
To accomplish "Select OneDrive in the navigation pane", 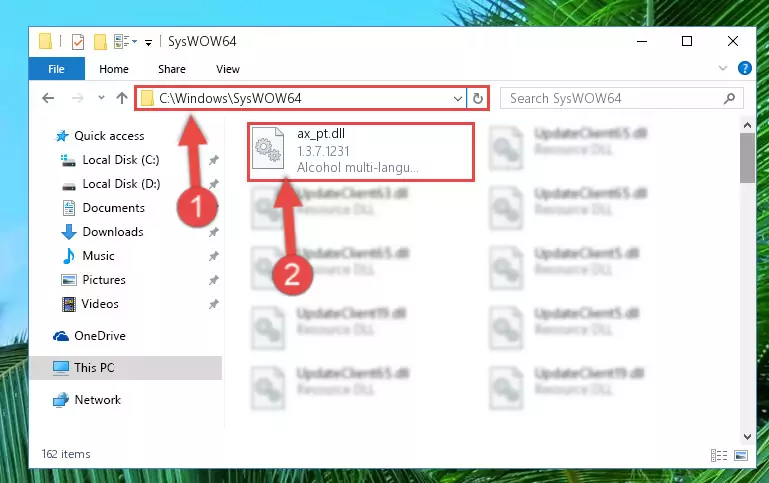I will (100, 336).
